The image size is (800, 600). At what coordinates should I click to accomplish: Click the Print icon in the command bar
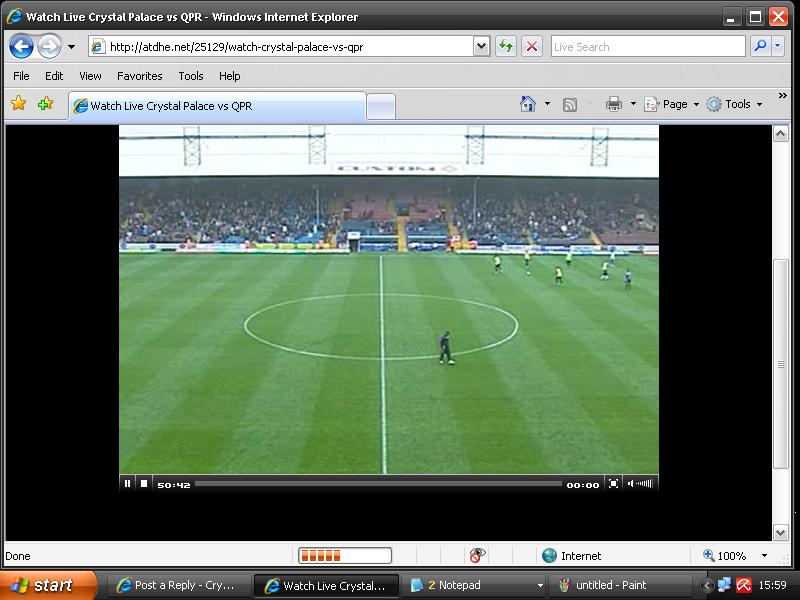(614, 104)
